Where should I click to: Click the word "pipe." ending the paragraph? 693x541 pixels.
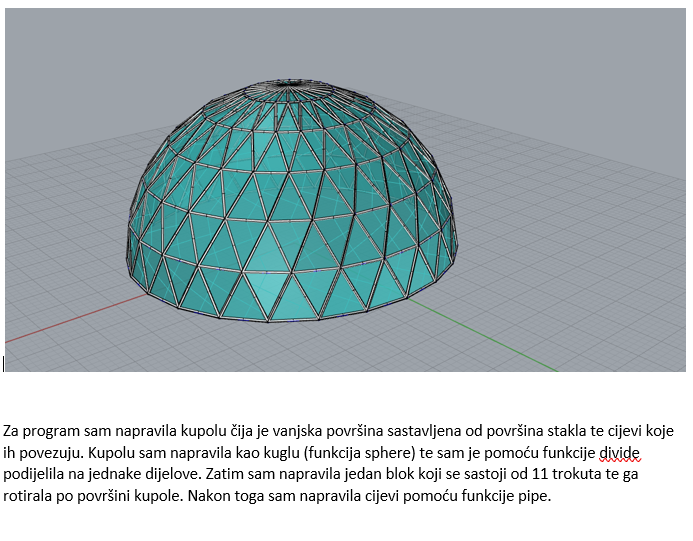point(535,496)
